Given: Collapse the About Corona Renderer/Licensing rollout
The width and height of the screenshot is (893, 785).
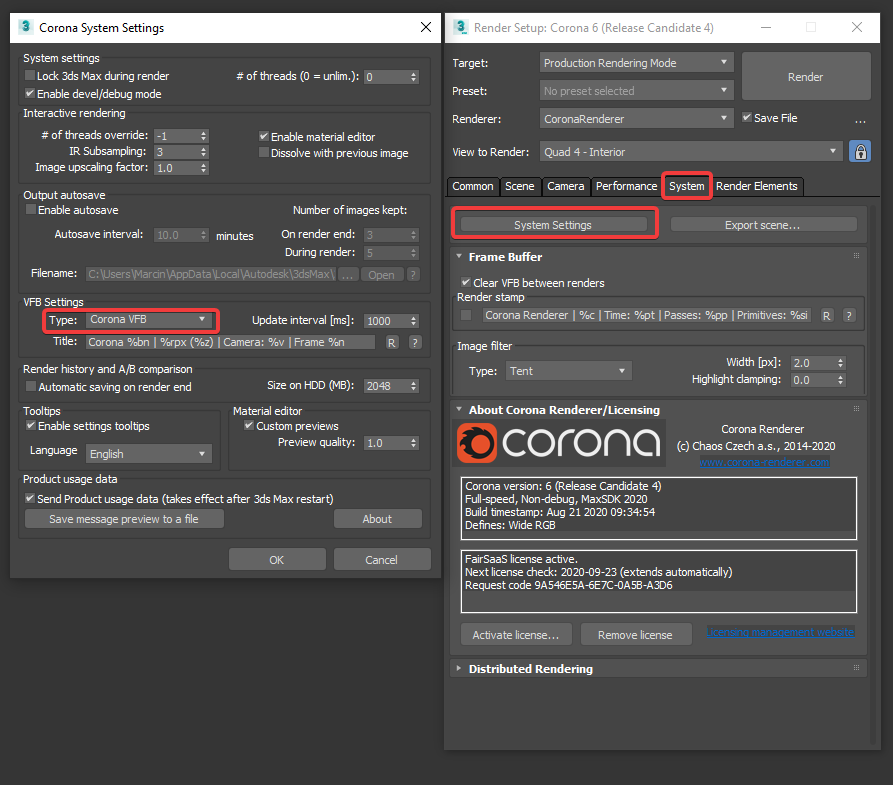Looking at the screenshot, I should (x=459, y=409).
